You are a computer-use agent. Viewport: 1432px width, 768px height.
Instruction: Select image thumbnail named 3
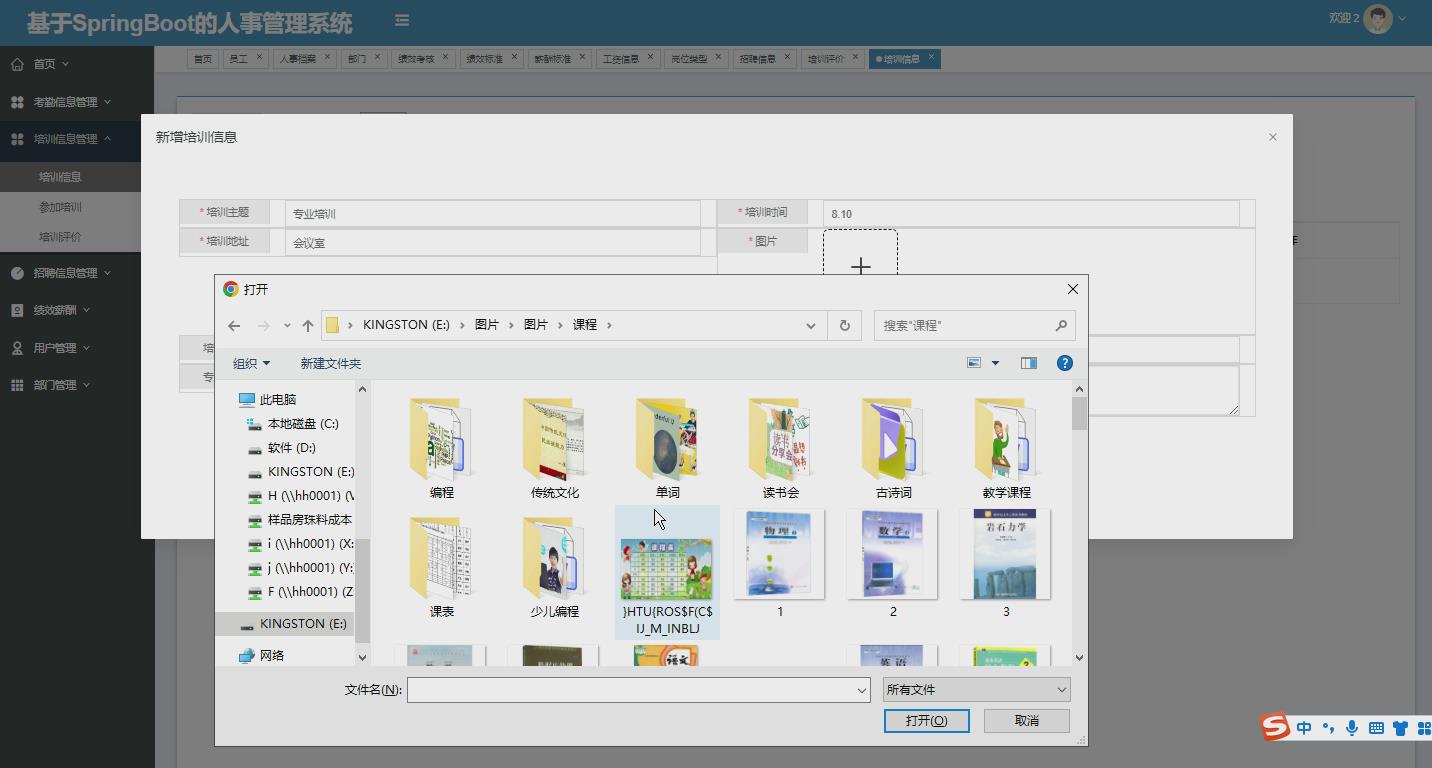coord(1006,564)
